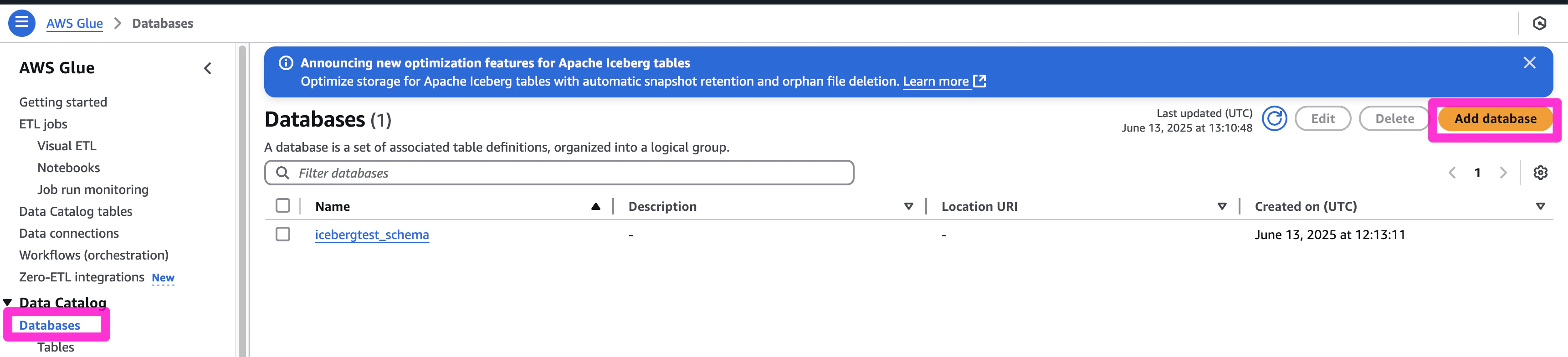Collapse the AWS Glue side panel

pos(208,68)
